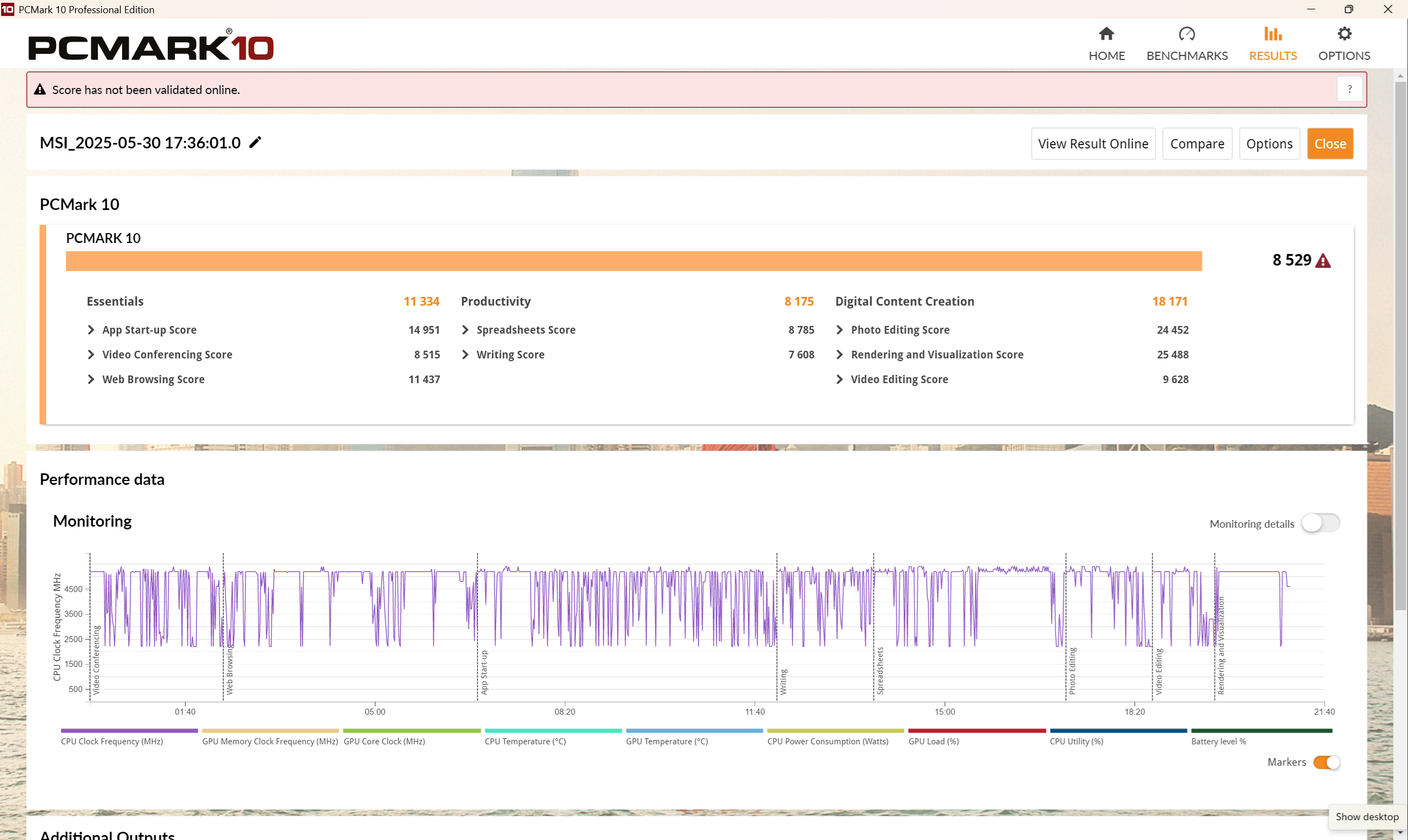Click the CPU Temperature legend swatch
1408x840 pixels.
(553, 731)
